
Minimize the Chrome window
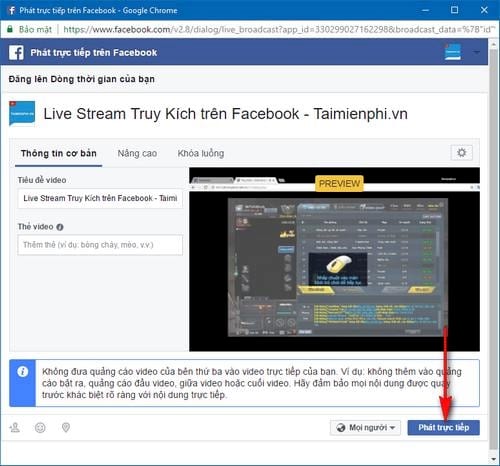pyautogui.click(x=425, y=10)
